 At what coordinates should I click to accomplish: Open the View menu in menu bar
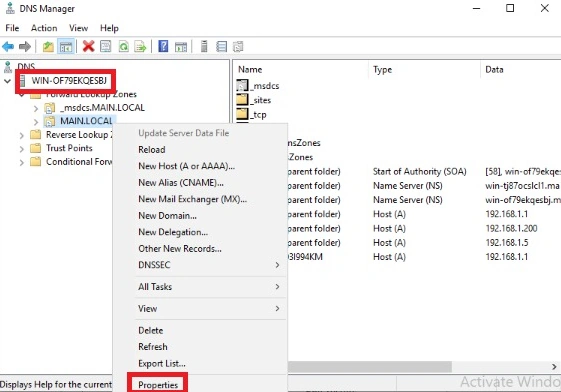[78, 28]
